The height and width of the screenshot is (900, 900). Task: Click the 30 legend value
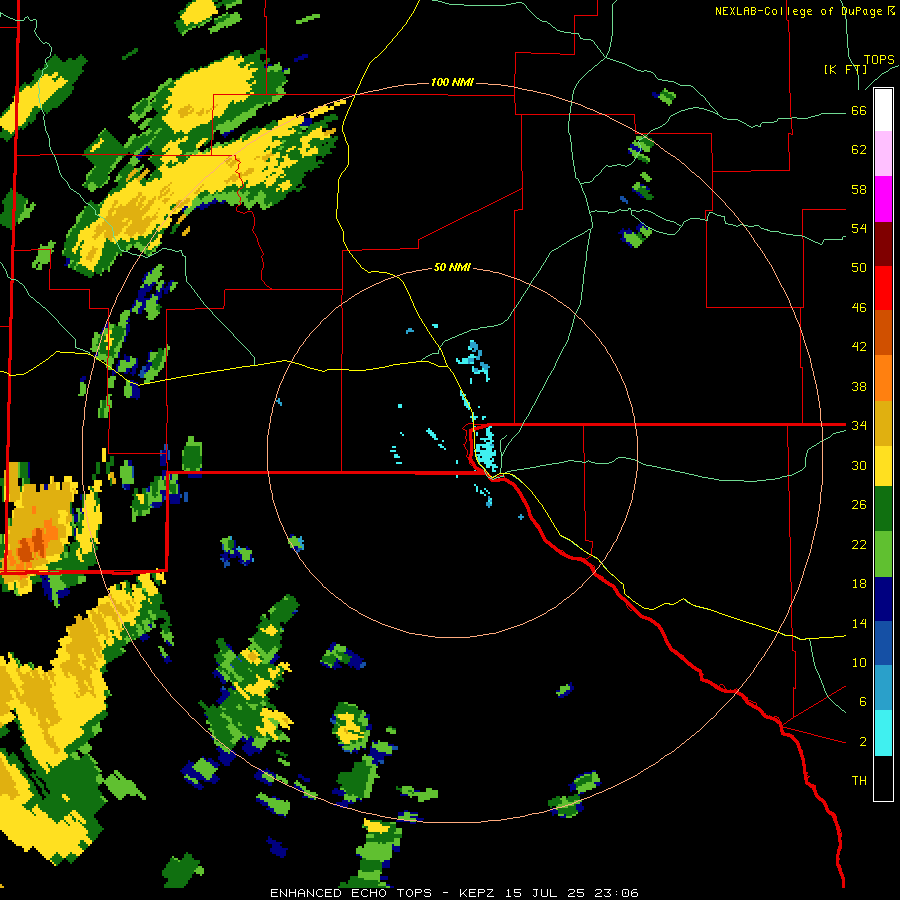(x=859, y=465)
